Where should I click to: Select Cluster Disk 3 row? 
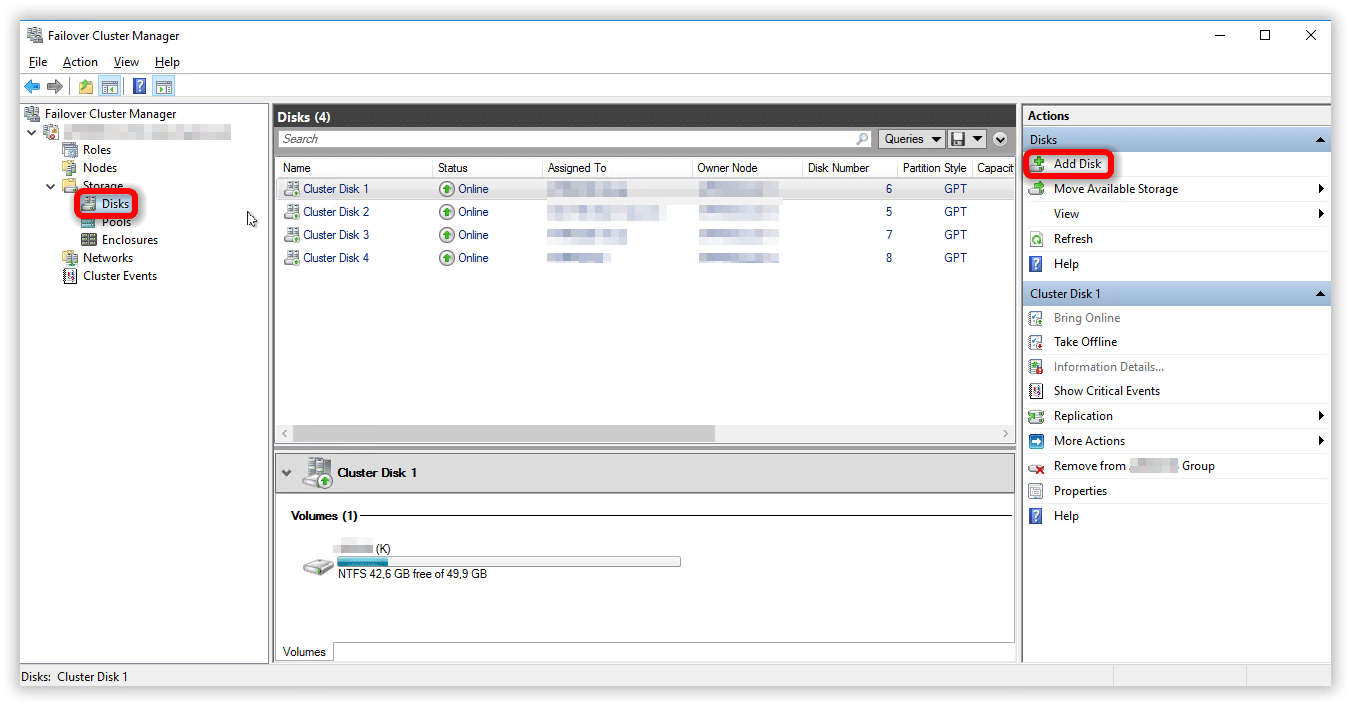pyautogui.click(x=336, y=235)
